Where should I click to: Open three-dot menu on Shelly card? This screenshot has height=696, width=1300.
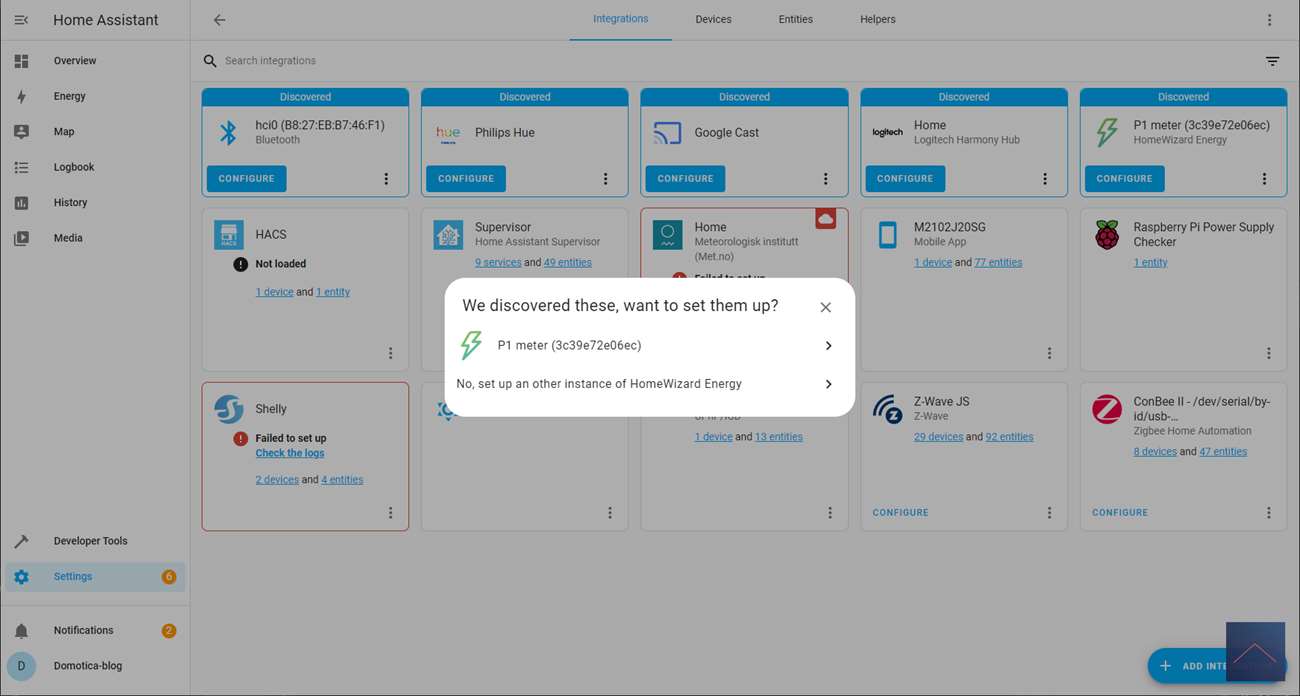pos(390,513)
